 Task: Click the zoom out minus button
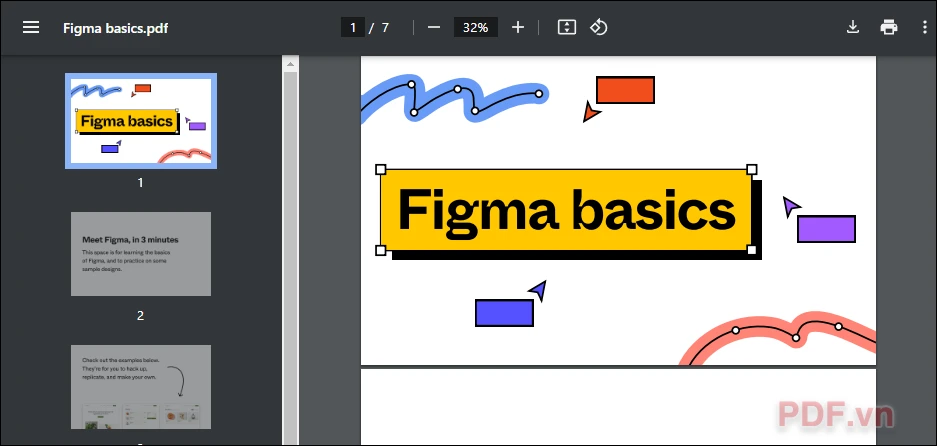pos(434,28)
